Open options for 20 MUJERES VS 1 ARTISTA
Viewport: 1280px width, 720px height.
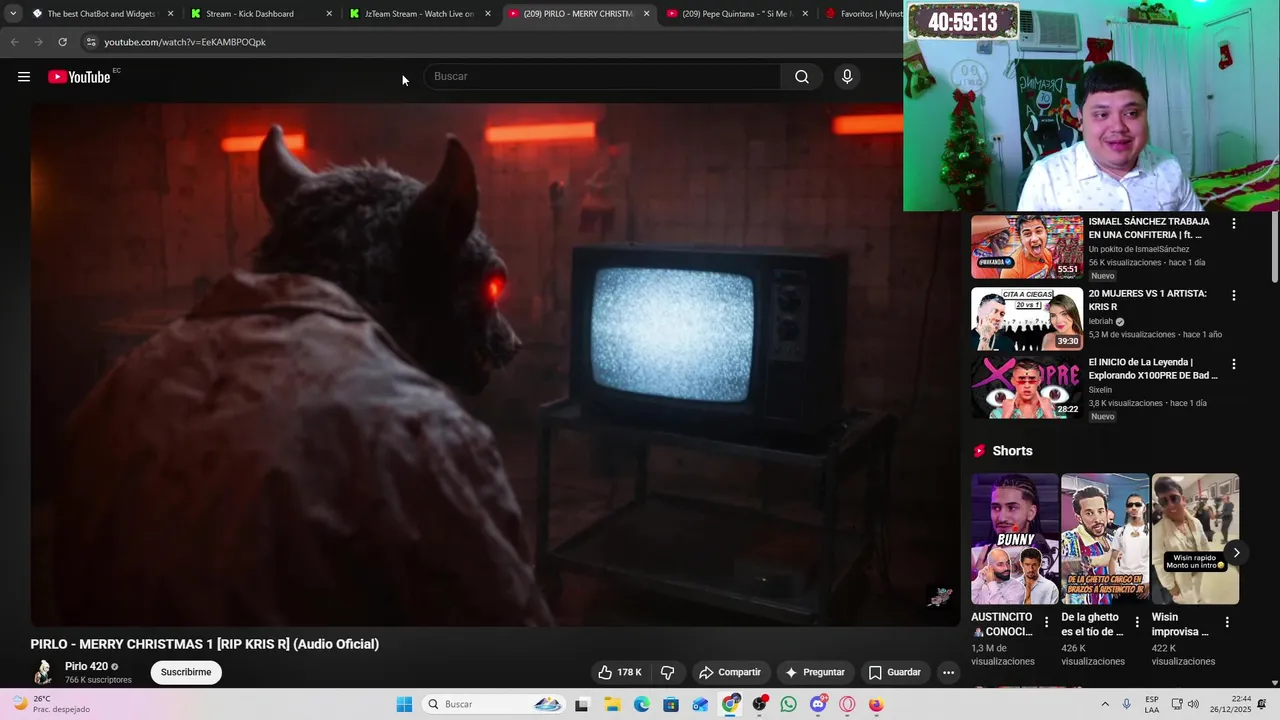click(1233, 295)
